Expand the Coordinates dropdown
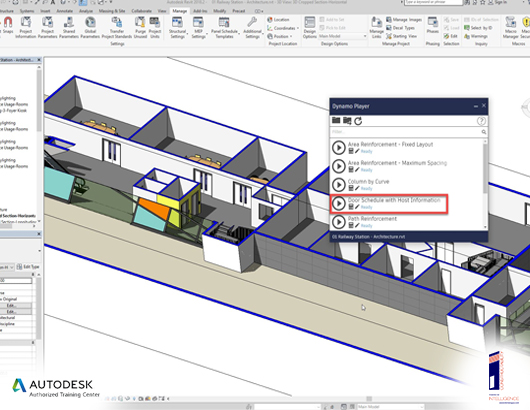Viewport: 530px width, 410px height. click(283, 28)
